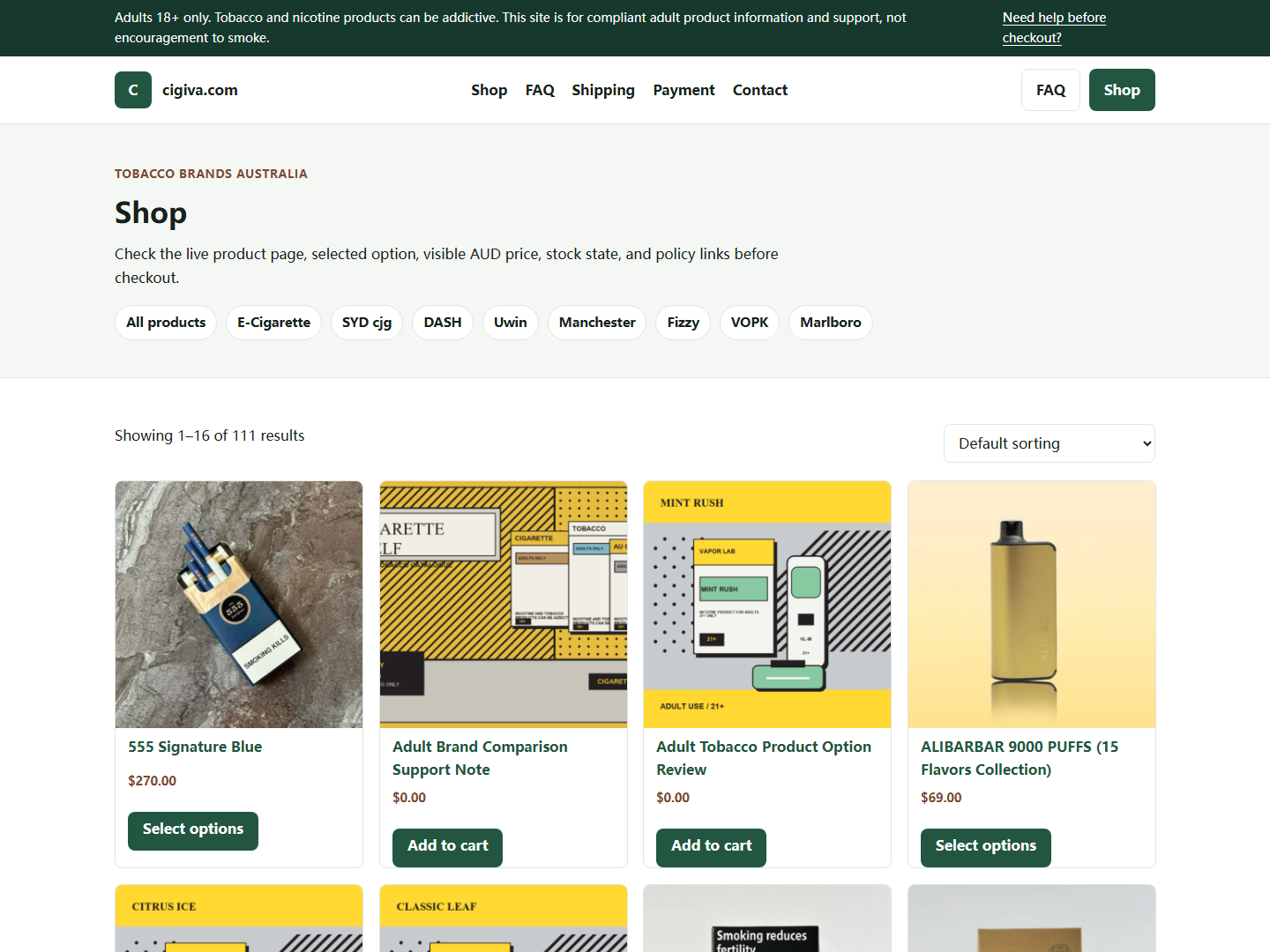Image resolution: width=1270 pixels, height=952 pixels.
Task: Select the Fizzy brand chip
Action: point(684,323)
